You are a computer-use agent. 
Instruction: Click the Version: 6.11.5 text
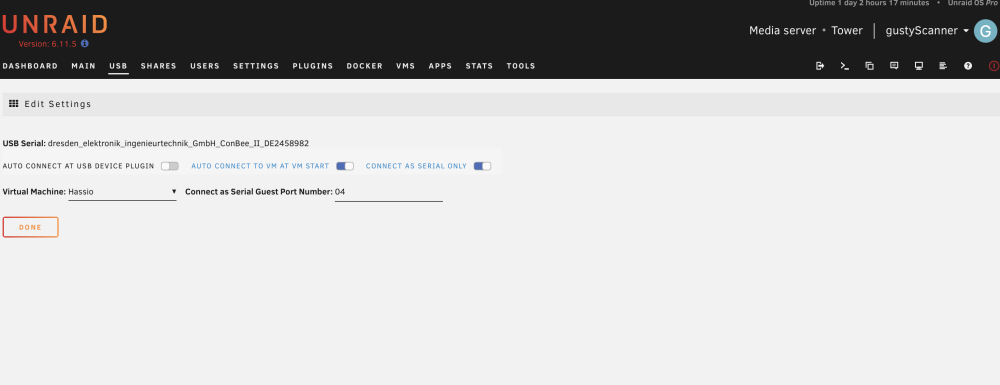[x=48, y=44]
